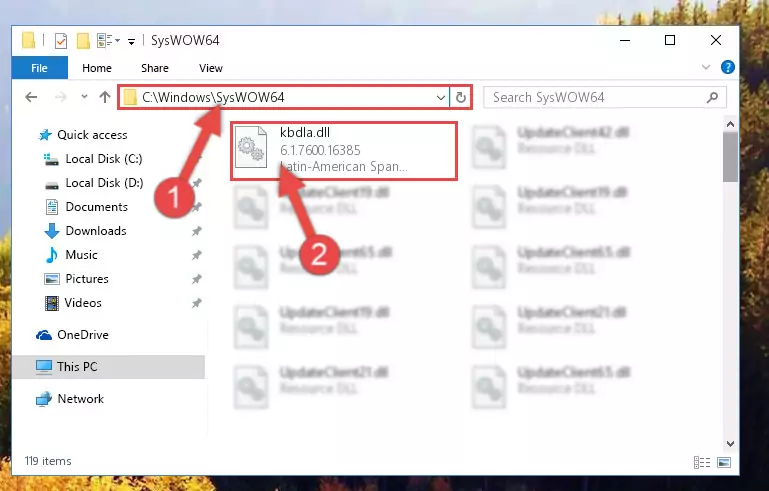
Task: Click the Documents icon in sidebar
Action: click(51, 207)
